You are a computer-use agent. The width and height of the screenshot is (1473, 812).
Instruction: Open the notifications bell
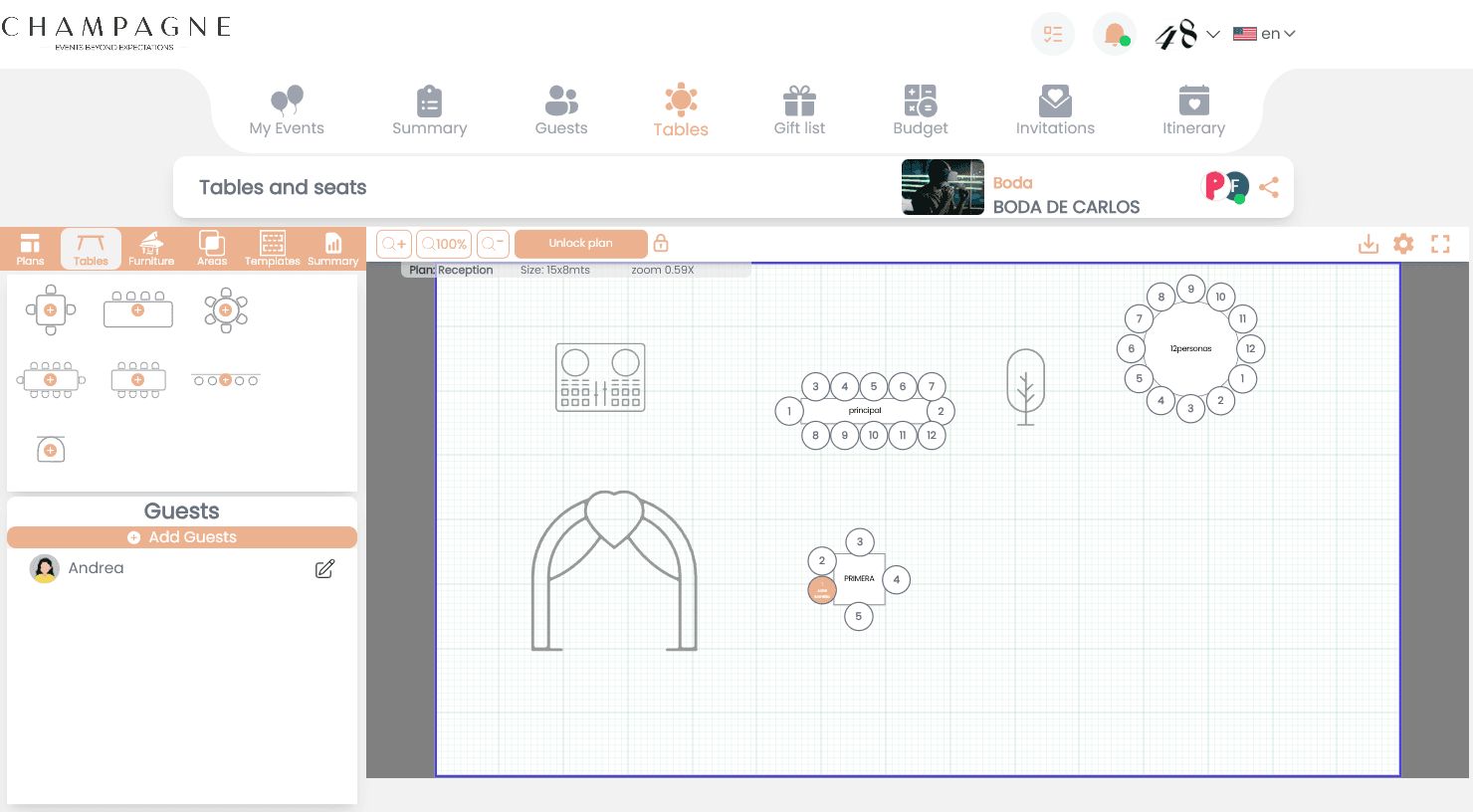1114,33
